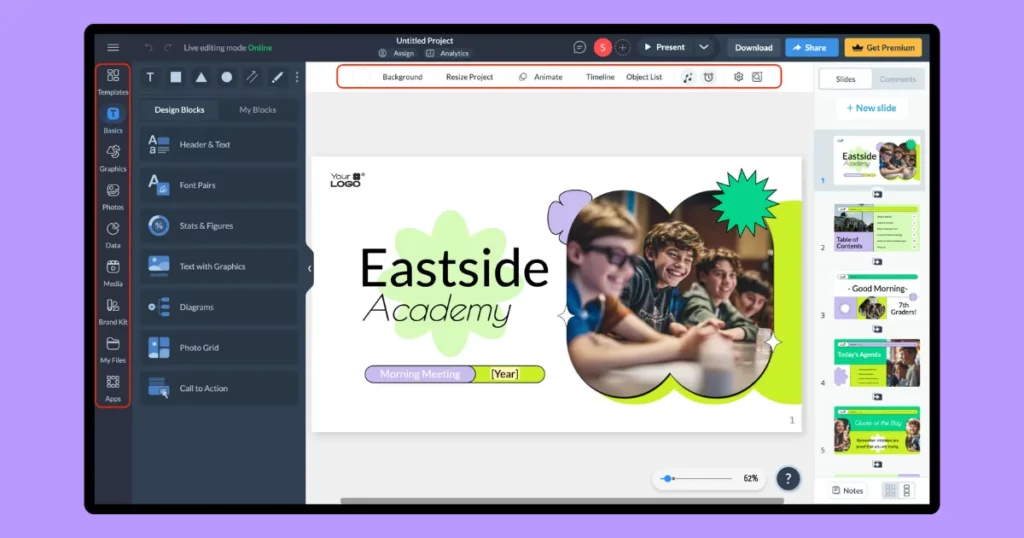Open the Apps sidebar panel
Screen dimensions: 1024x538
pyautogui.click(x=113, y=385)
